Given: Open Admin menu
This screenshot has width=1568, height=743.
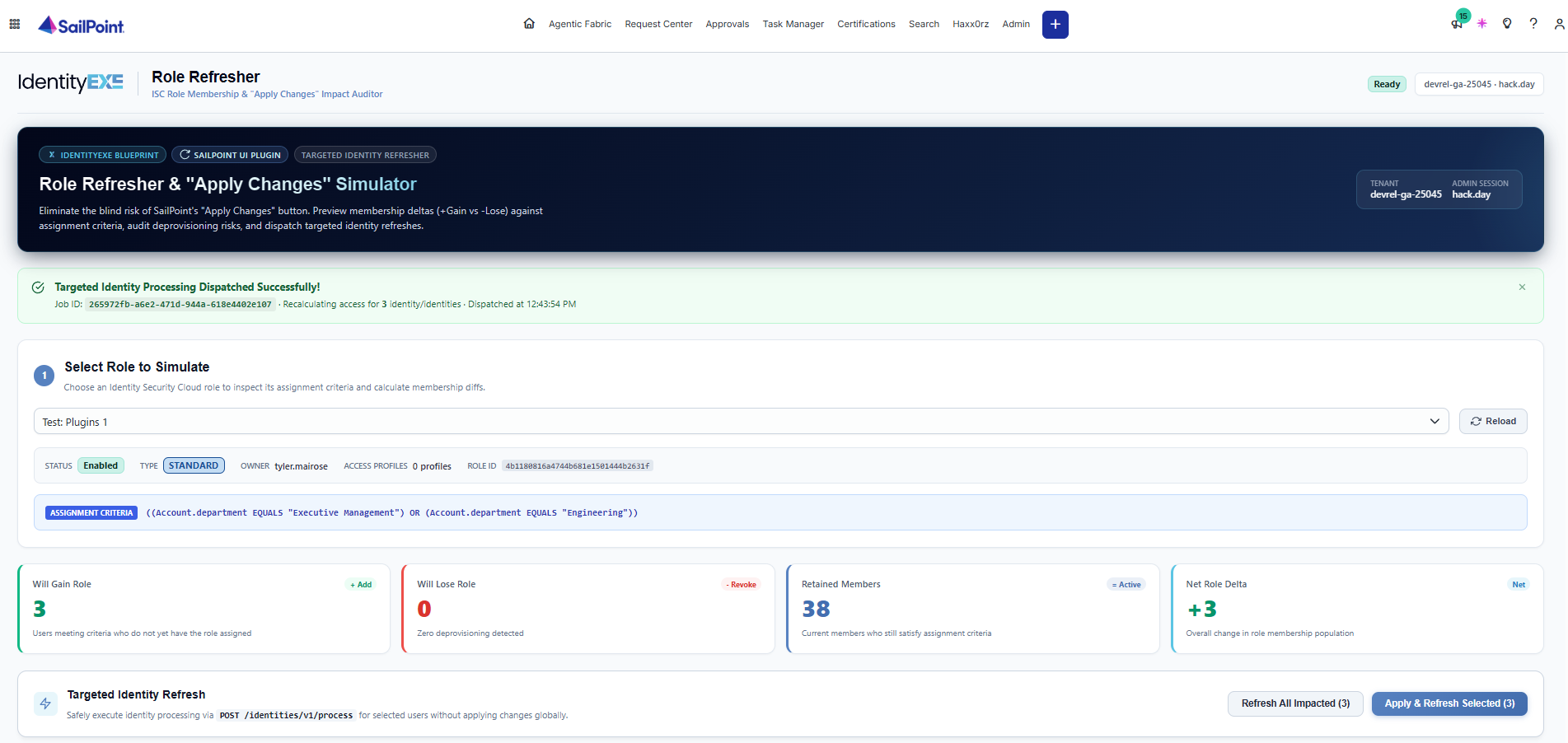Looking at the screenshot, I should 1016,24.
